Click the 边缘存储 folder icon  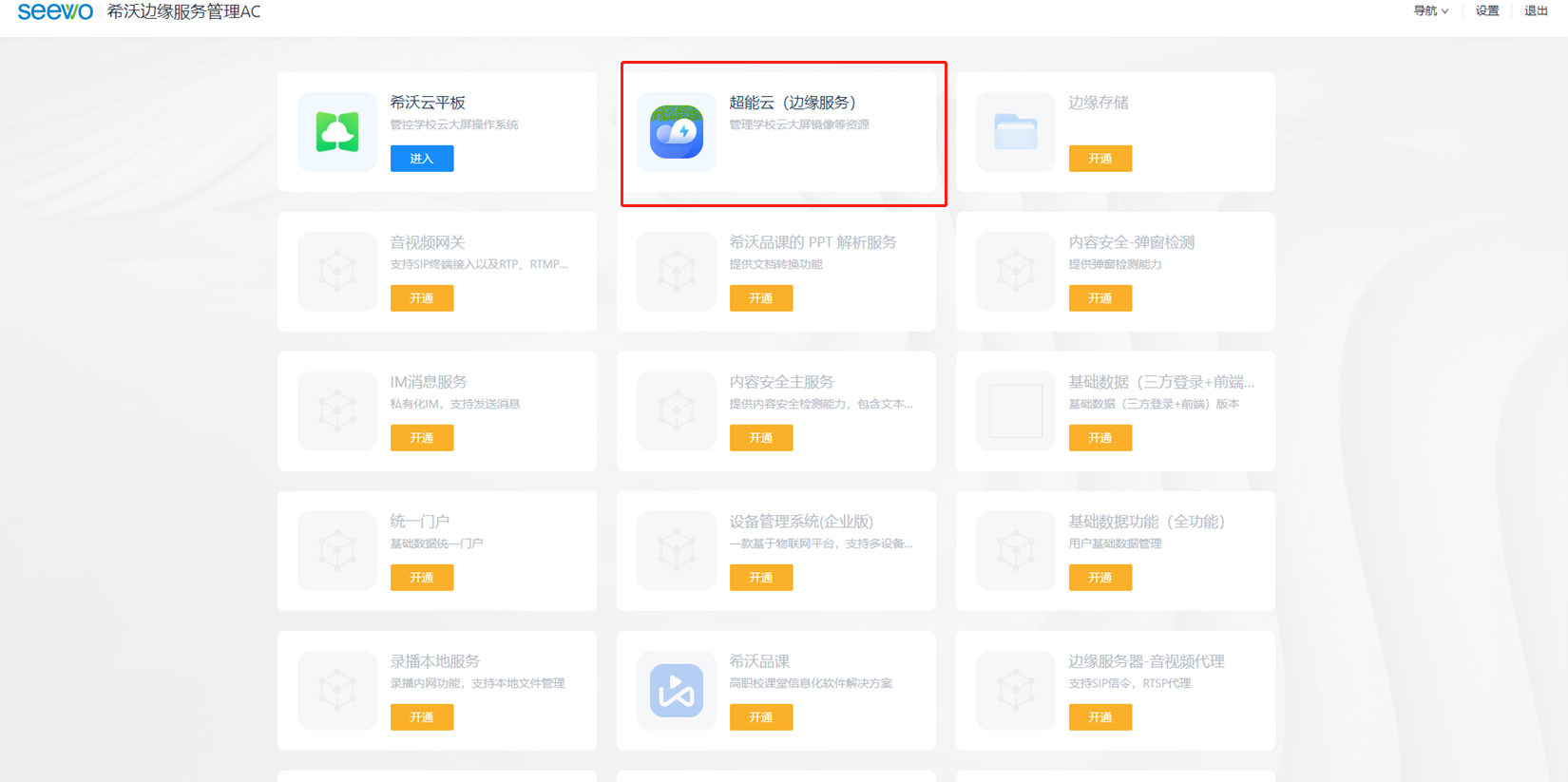tap(1016, 132)
